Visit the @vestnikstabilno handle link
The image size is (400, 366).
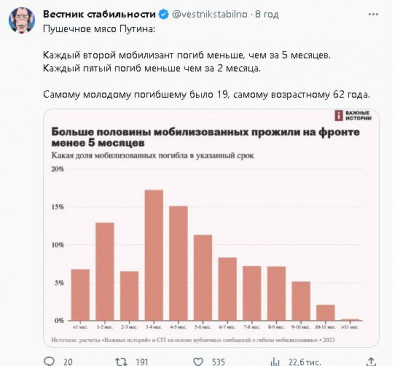[210, 14]
